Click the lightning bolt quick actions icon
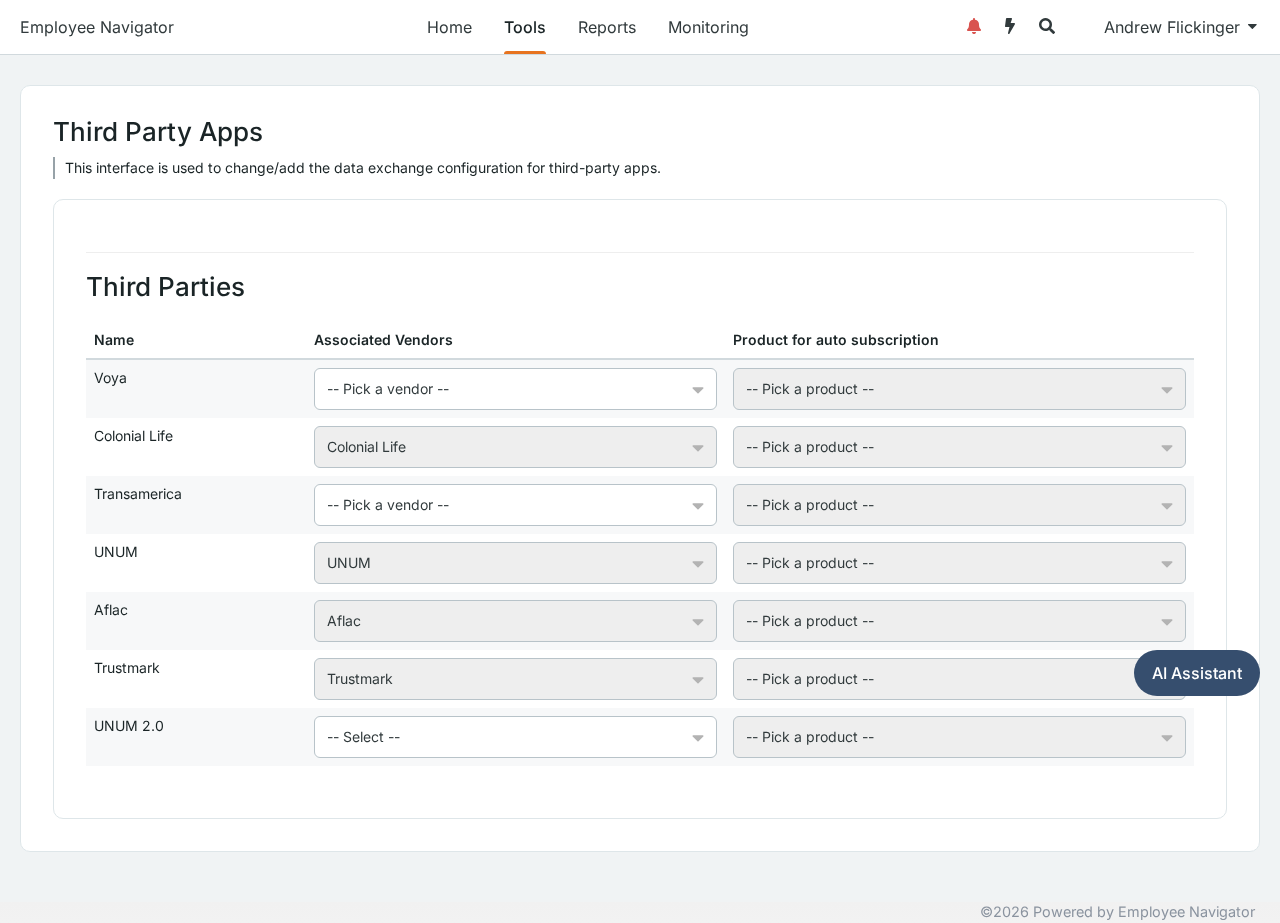This screenshot has height=923, width=1280. [x=1010, y=27]
